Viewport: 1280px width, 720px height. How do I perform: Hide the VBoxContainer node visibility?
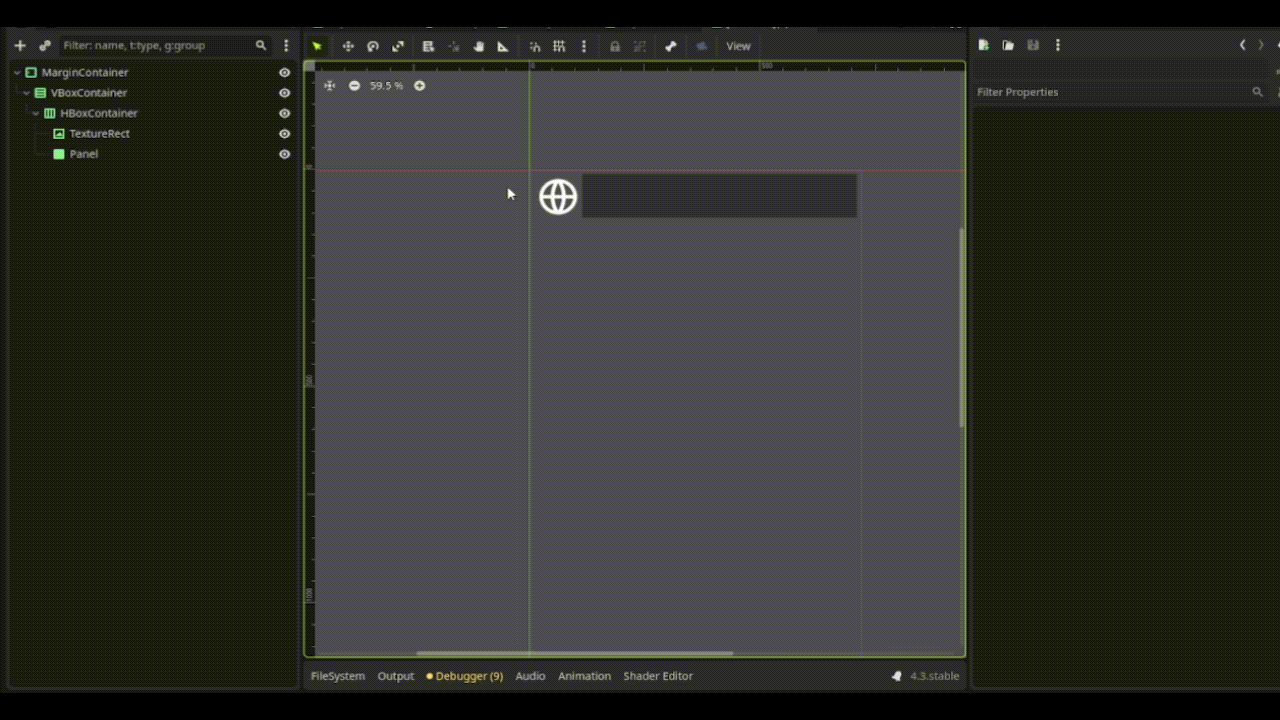[285, 93]
